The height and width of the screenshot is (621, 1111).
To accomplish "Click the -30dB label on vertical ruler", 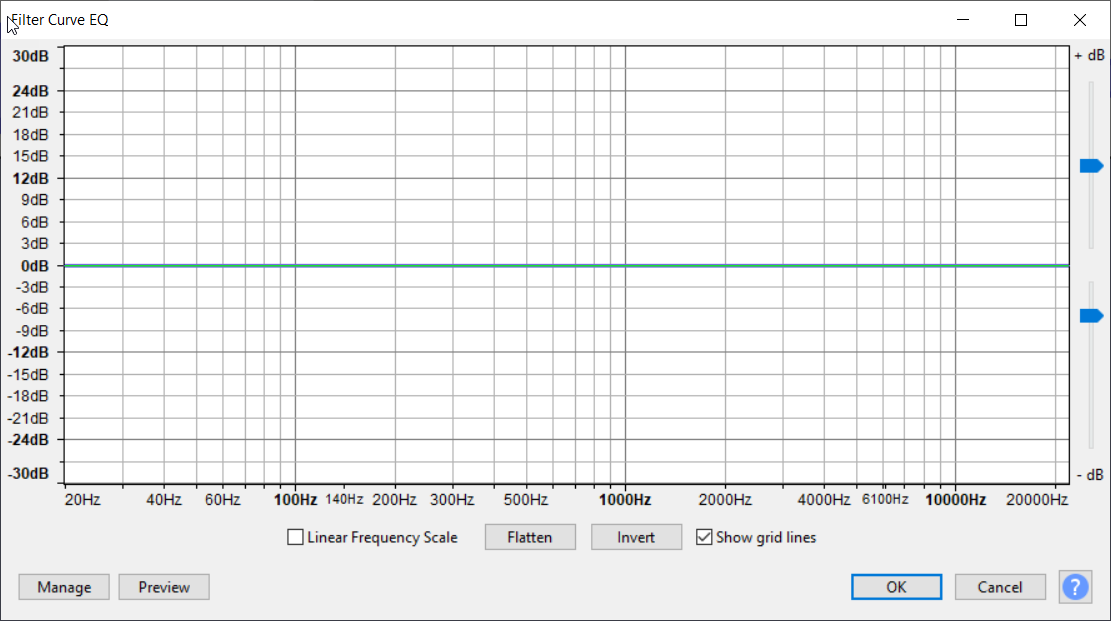I will (x=28, y=474).
